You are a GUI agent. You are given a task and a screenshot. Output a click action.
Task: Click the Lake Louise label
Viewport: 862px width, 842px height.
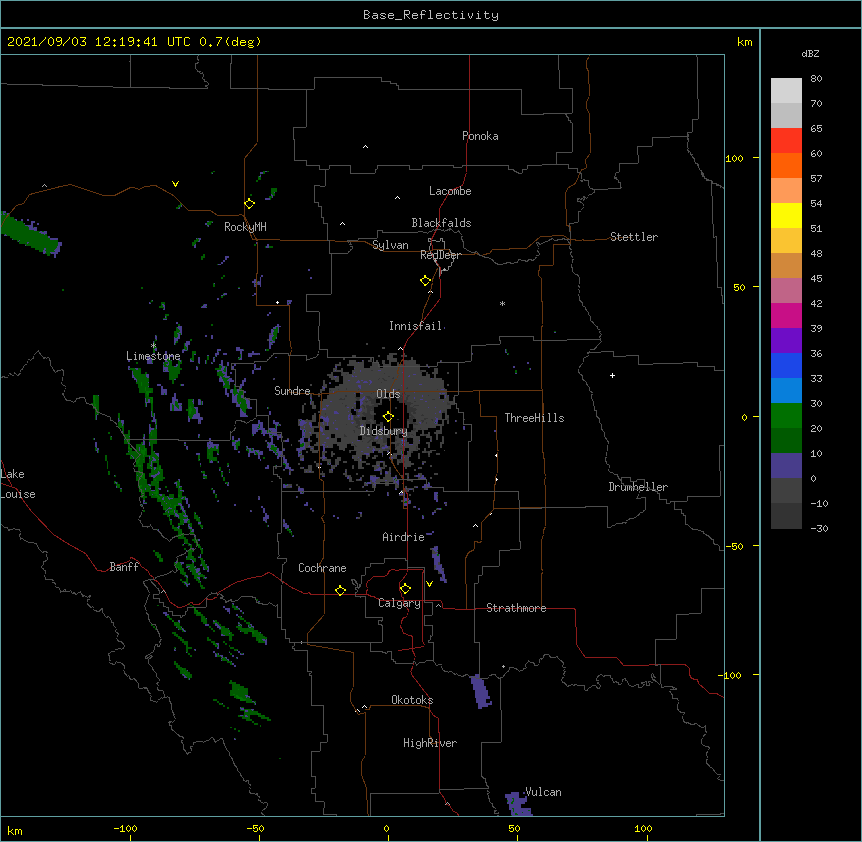pos(18,484)
